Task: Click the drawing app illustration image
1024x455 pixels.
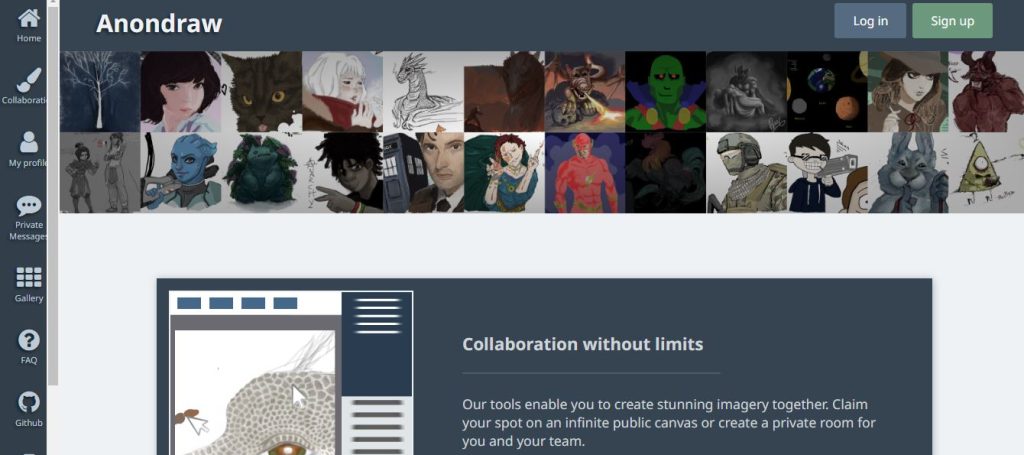Action: coord(291,373)
